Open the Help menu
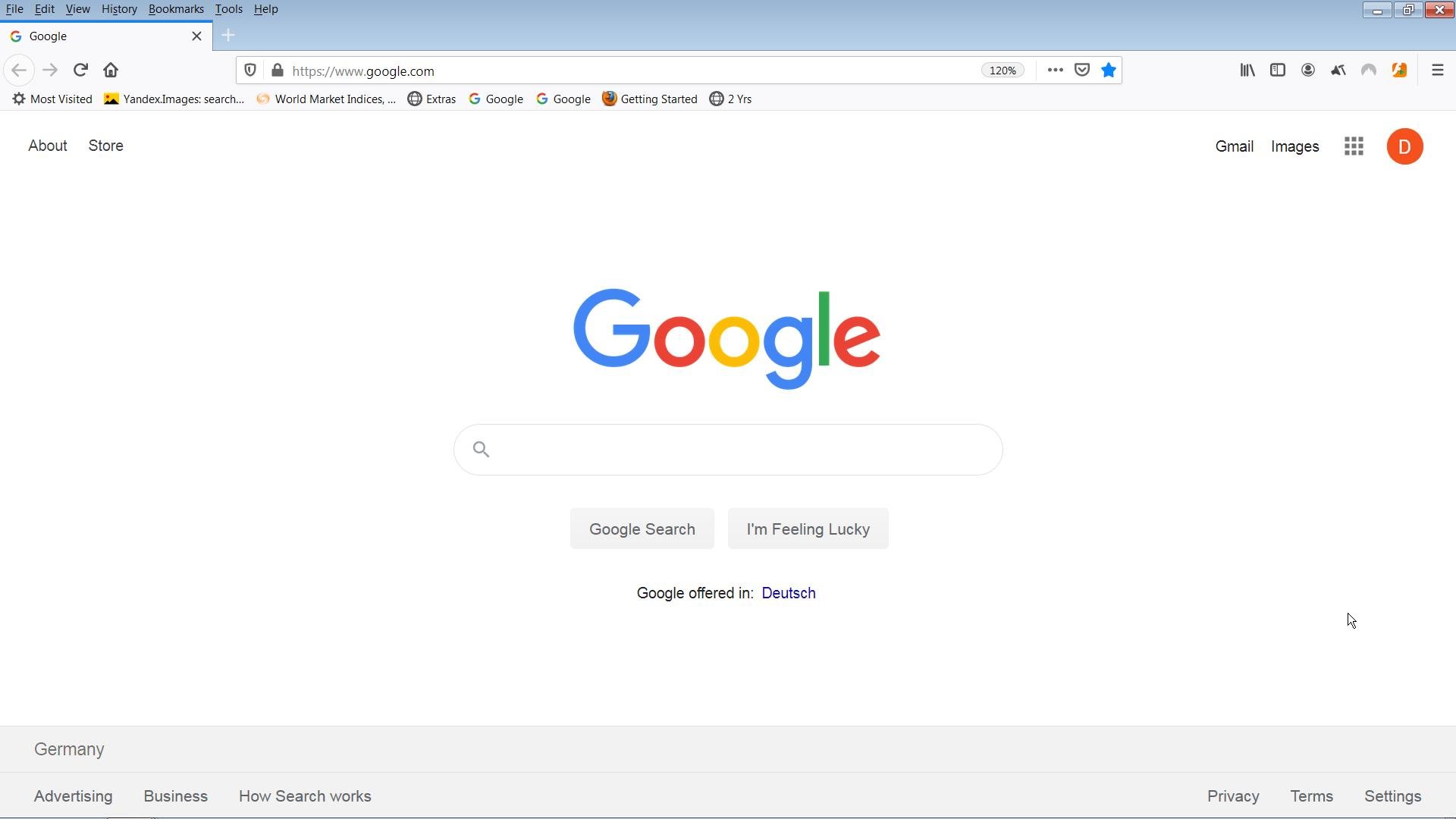This screenshot has height=819, width=1456. (x=265, y=9)
